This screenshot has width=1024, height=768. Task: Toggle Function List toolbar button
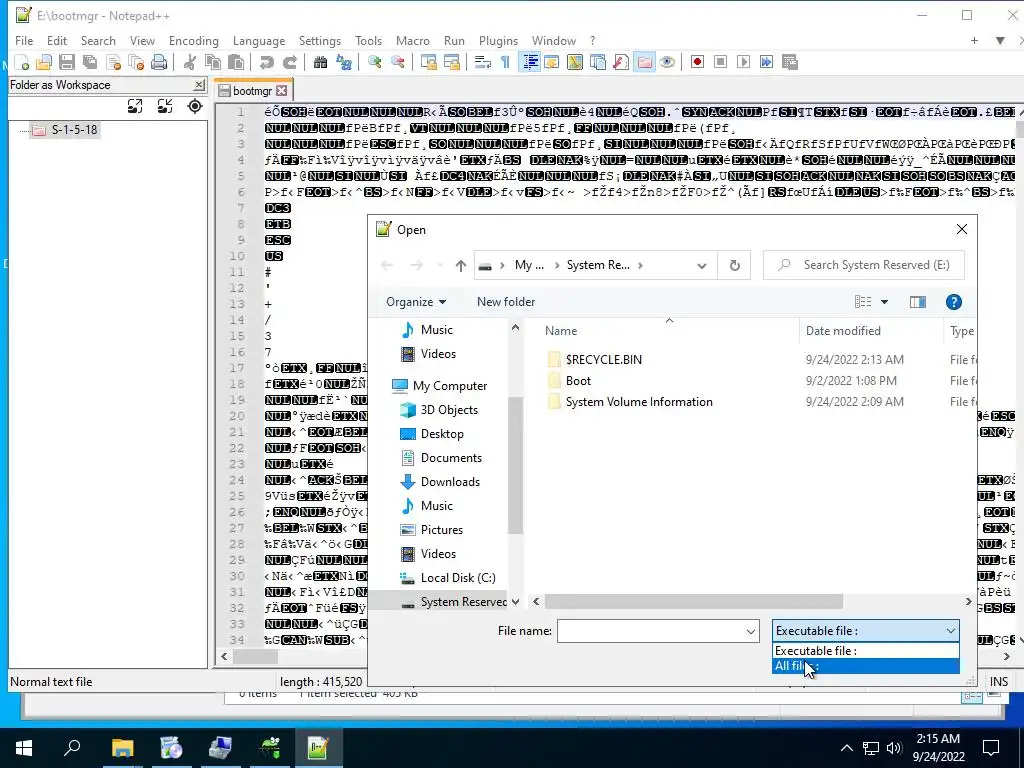click(621, 62)
